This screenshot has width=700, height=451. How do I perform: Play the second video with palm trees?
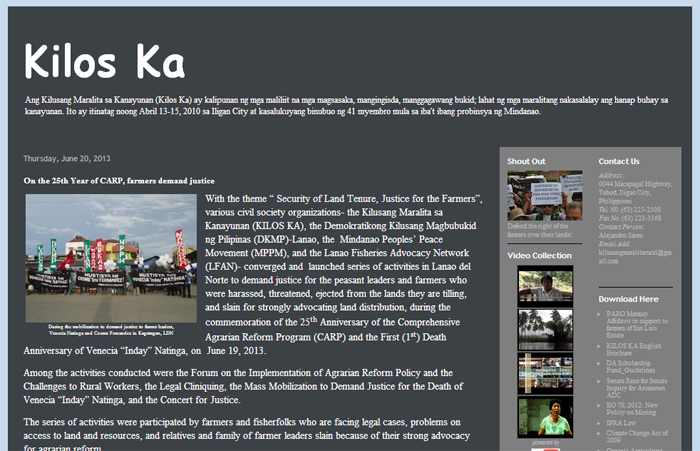545,330
